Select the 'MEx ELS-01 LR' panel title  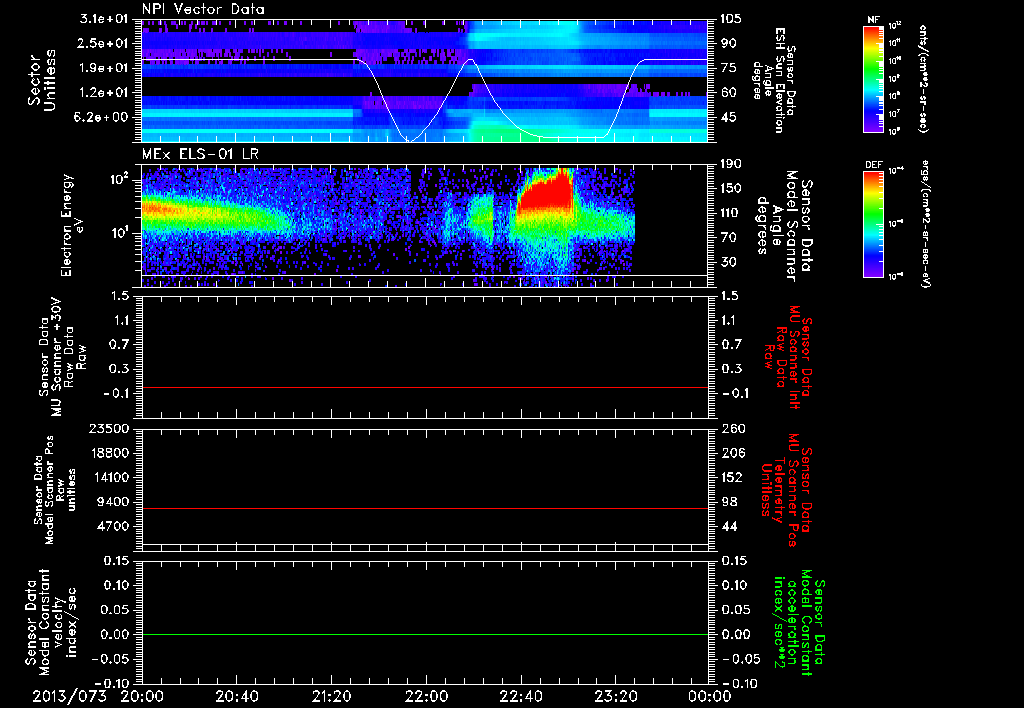click(200, 154)
